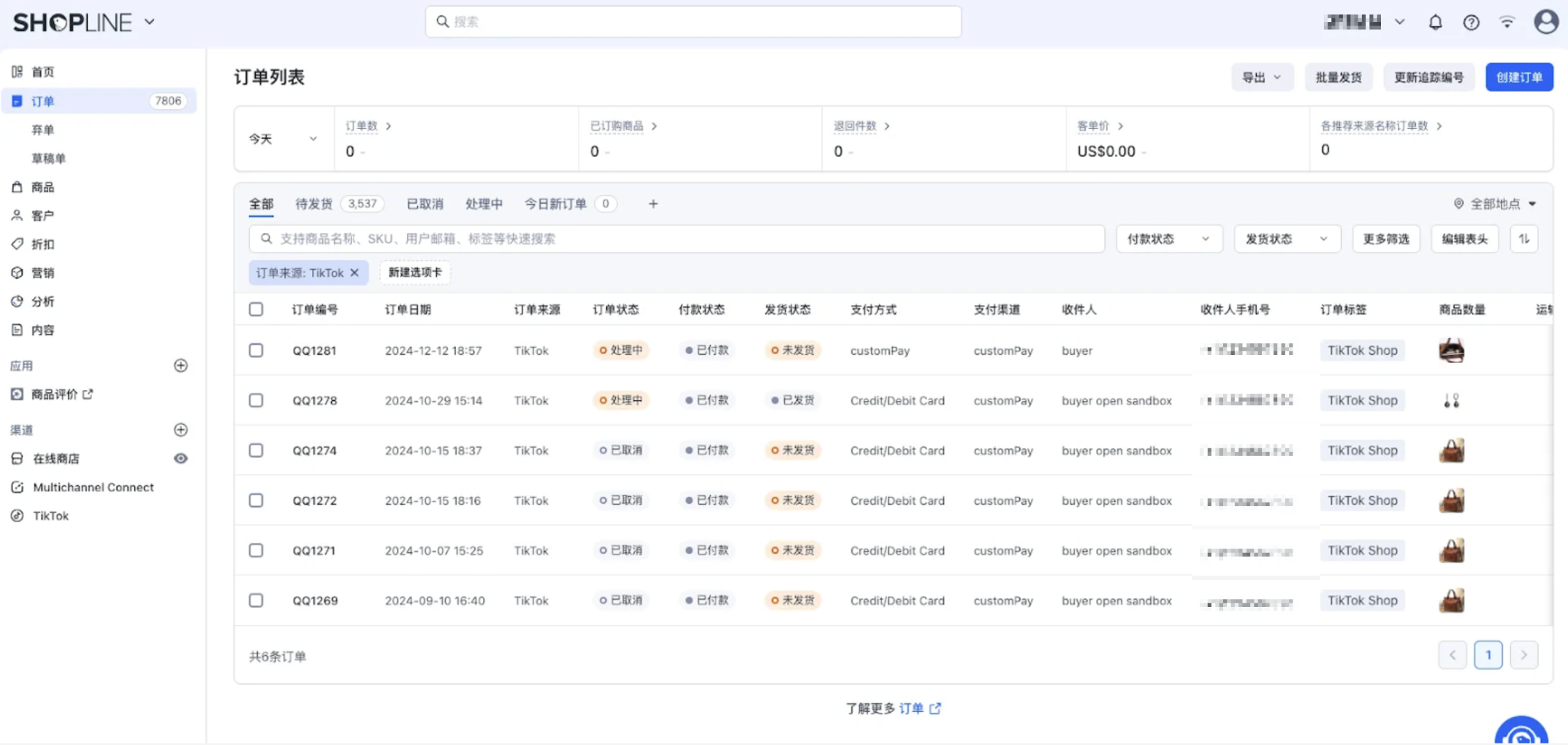The width and height of the screenshot is (1568, 745).
Task: Toggle the online store eye icon
Action: 180,459
